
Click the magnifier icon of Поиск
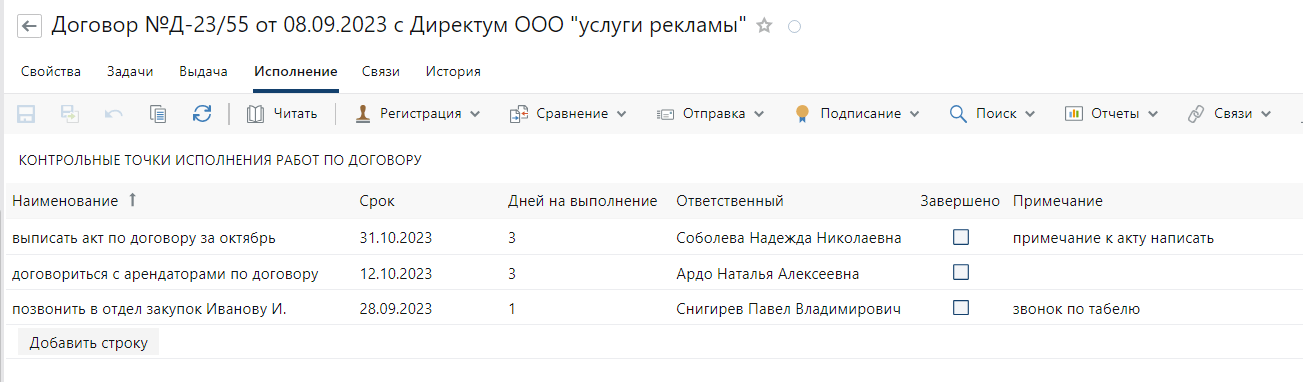(x=958, y=114)
